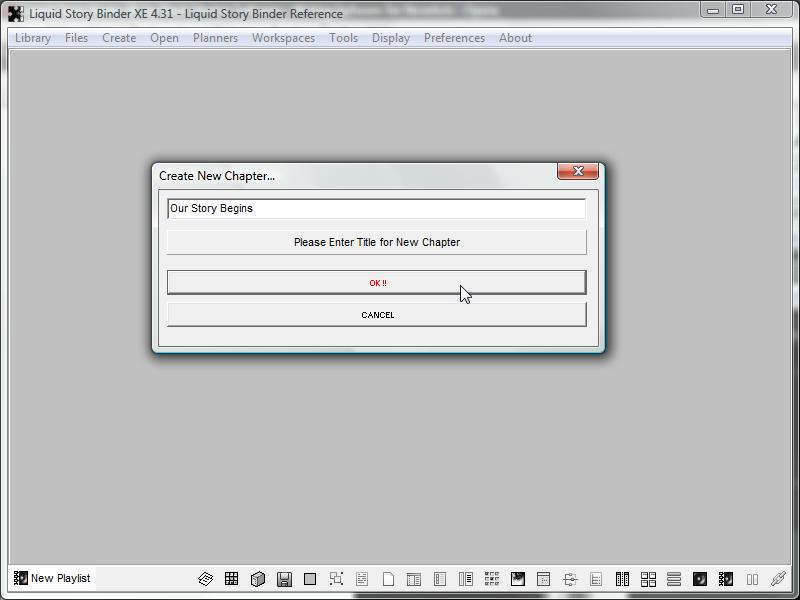
Task: Click the floppy disk save icon
Action: 284,579
